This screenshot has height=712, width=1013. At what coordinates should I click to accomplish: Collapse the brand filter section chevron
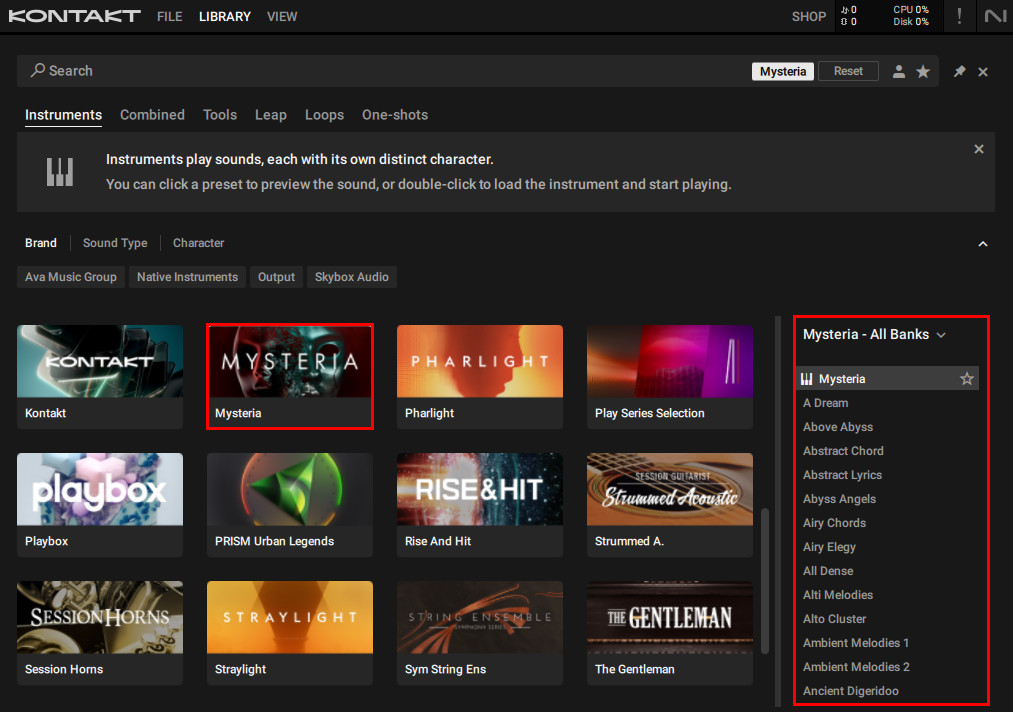pyautogui.click(x=983, y=244)
